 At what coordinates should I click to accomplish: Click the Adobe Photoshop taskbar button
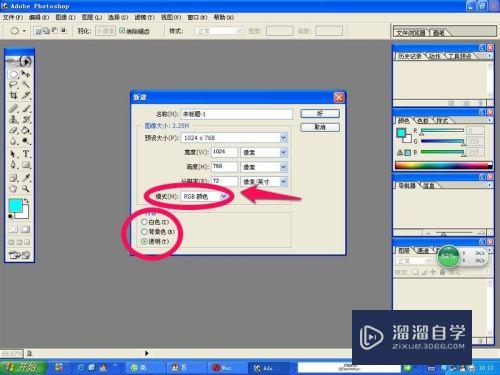(x=269, y=368)
